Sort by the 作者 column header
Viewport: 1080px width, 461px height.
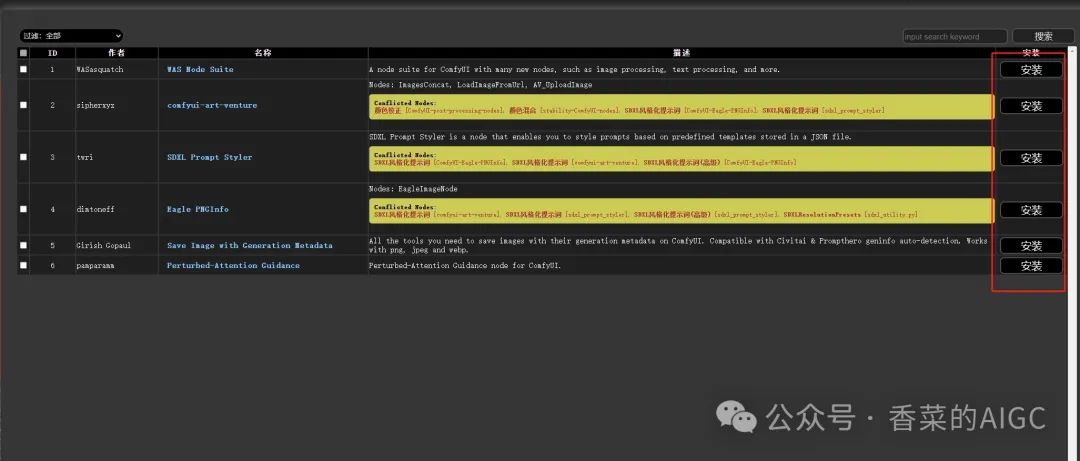[x=117, y=53]
